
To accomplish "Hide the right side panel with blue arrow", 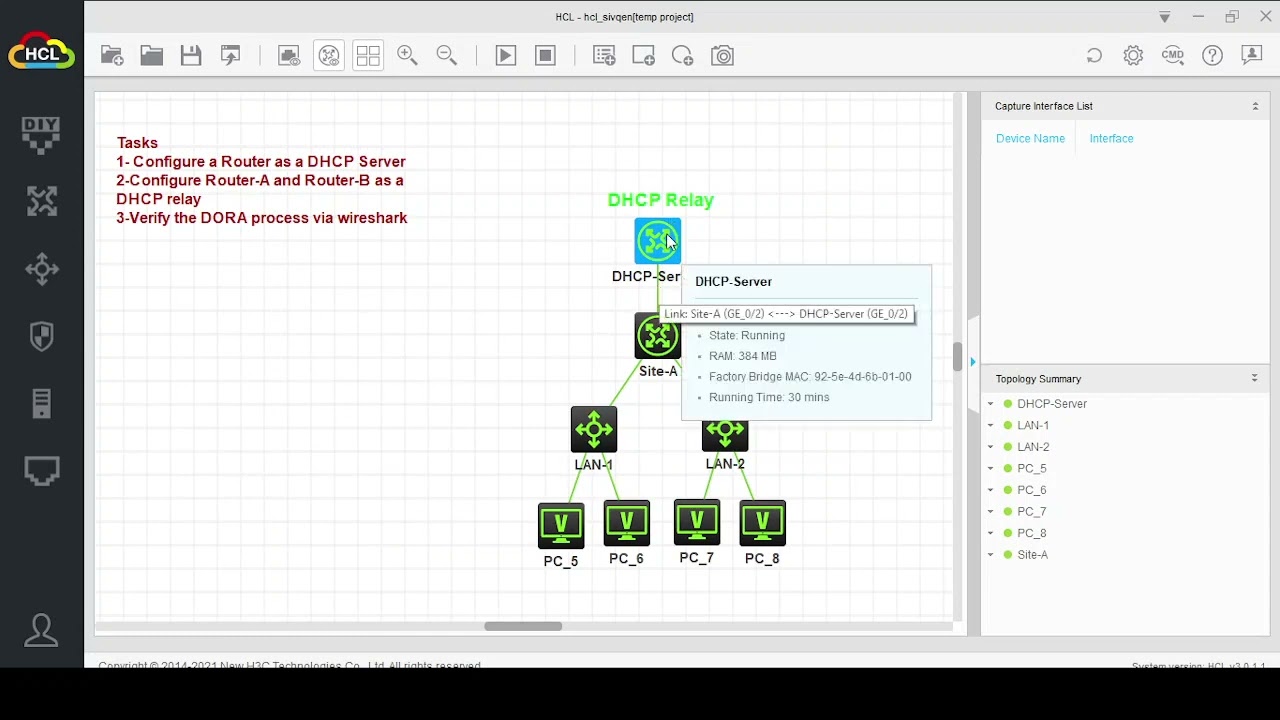I will [973, 362].
